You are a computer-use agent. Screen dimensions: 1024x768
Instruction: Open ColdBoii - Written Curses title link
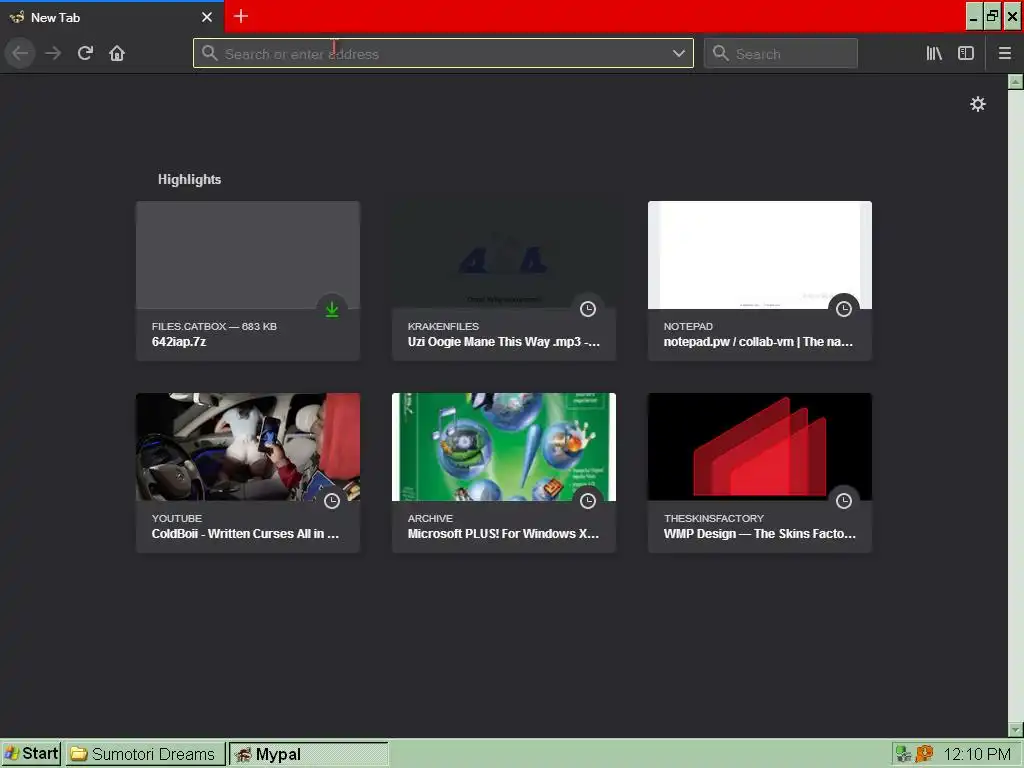[x=246, y=534]
